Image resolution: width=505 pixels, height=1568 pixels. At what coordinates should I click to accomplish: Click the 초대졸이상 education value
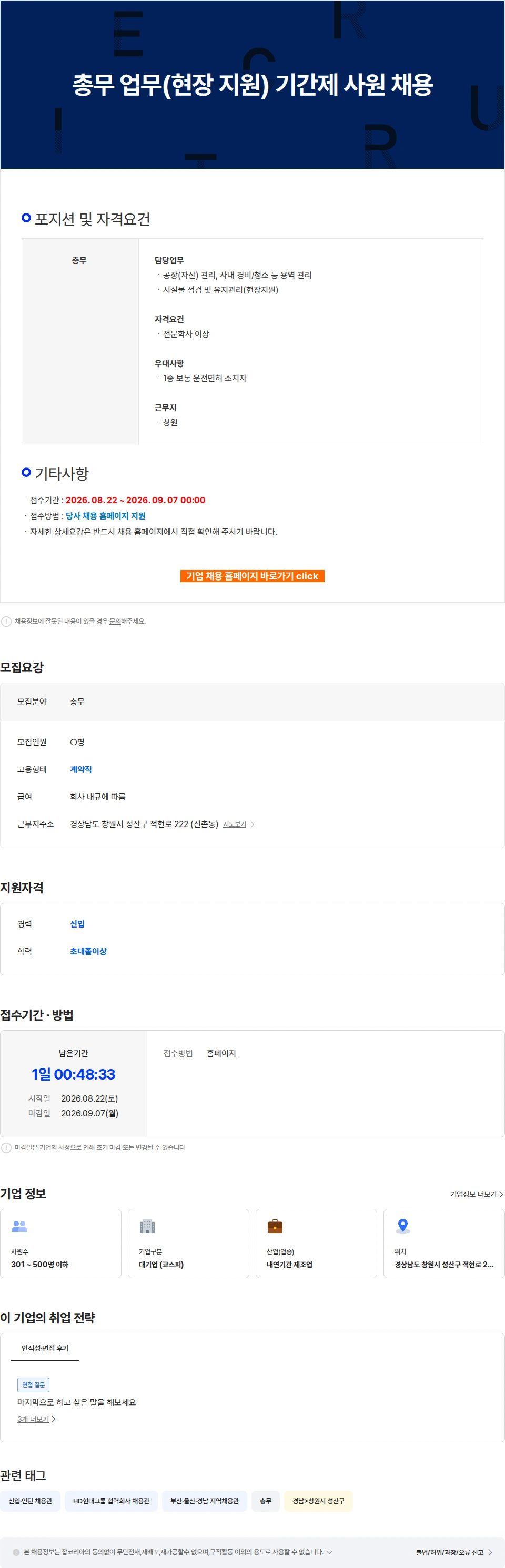88,951
